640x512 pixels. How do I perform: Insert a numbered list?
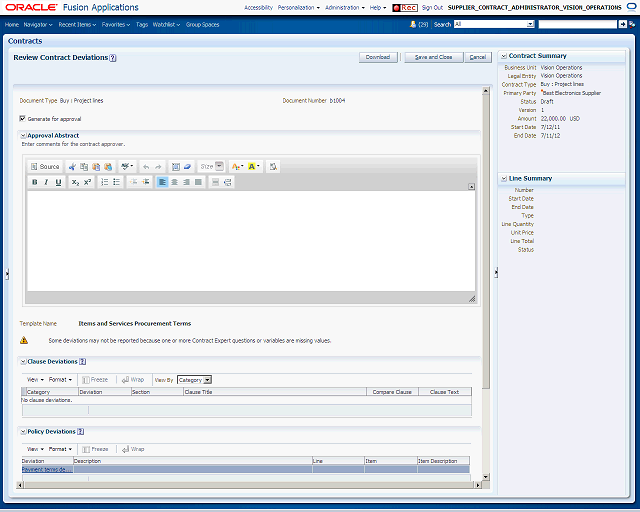tap(104, 182)
